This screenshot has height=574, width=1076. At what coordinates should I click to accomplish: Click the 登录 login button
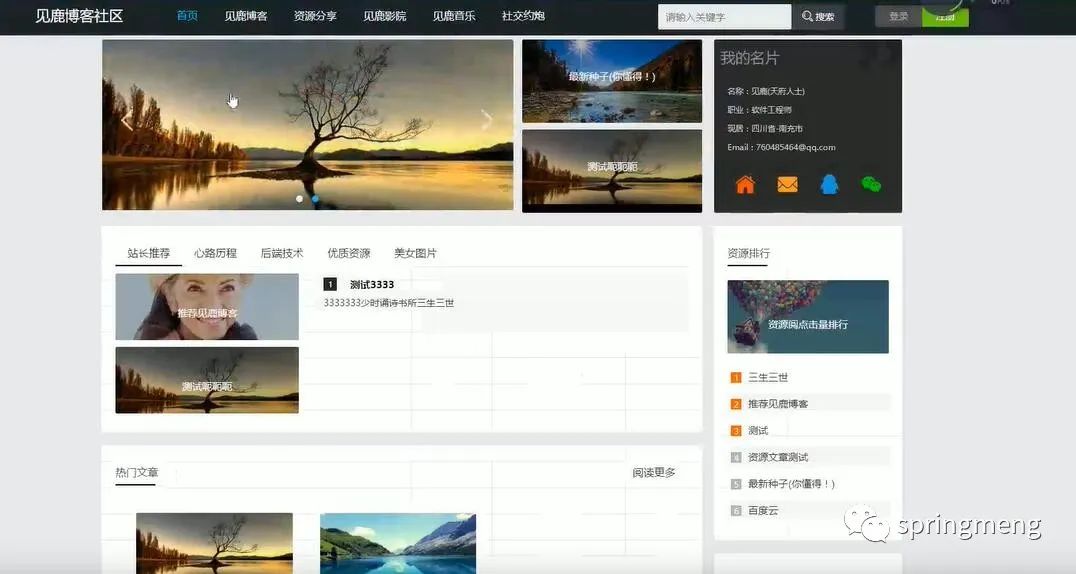[898, 16]
